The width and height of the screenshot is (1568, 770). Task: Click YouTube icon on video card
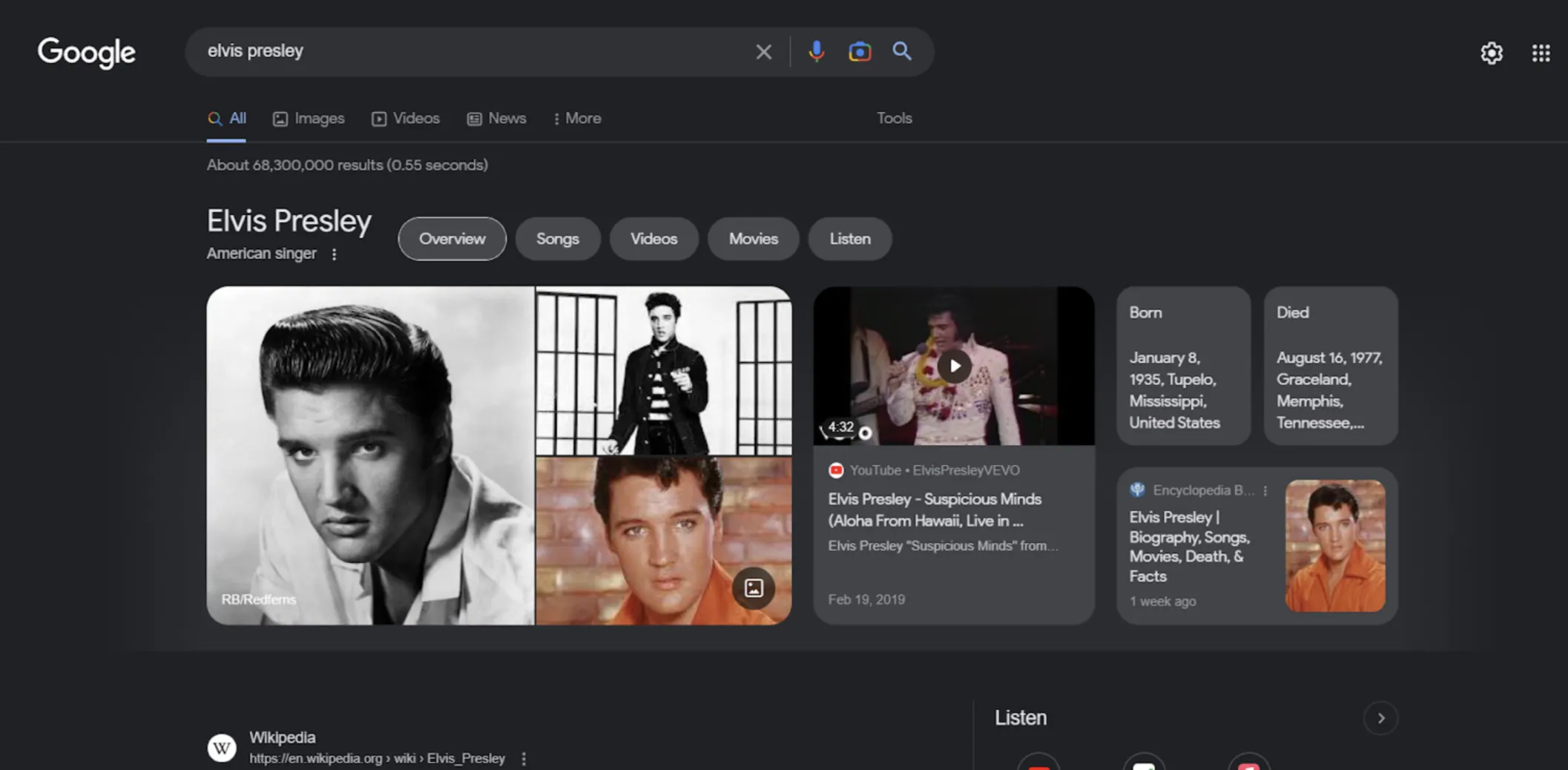(836, 470)
